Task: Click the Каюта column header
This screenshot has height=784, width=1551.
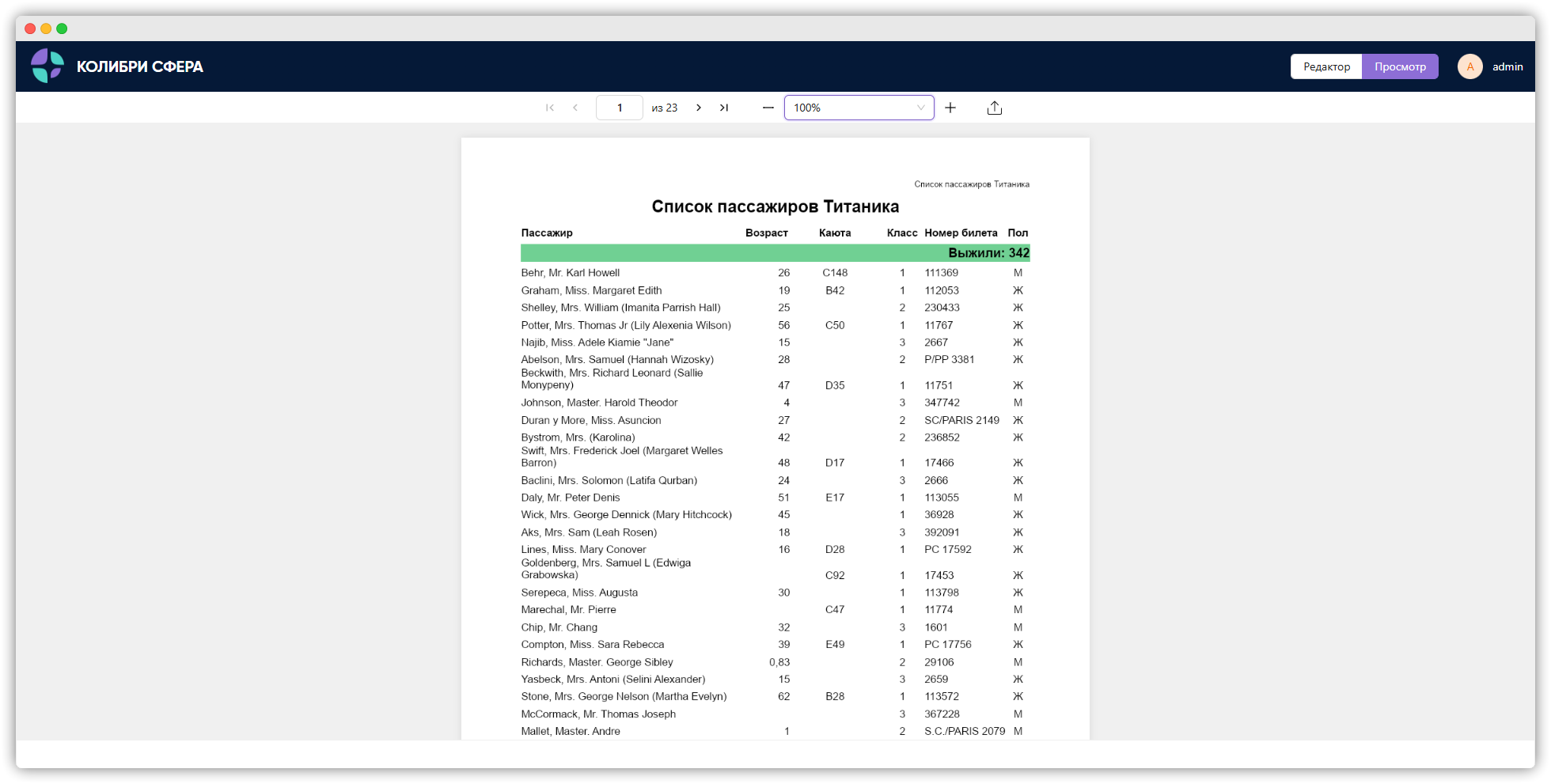Action: click(x=835, y=233)
